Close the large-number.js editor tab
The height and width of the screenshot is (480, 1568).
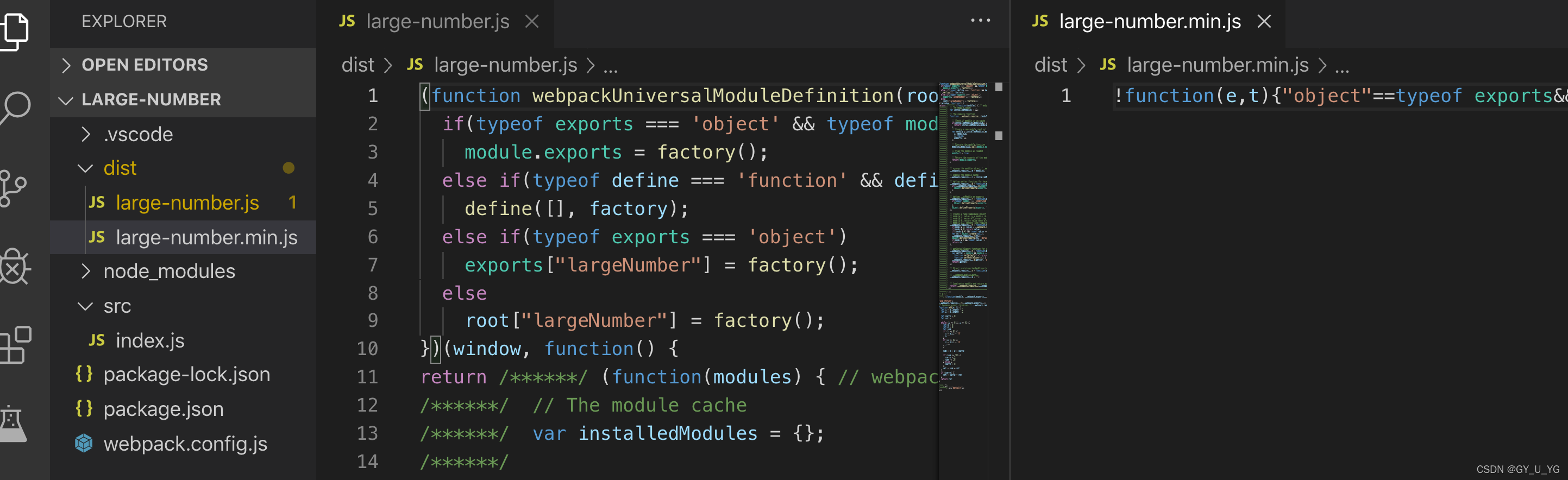tap(532, 21)
